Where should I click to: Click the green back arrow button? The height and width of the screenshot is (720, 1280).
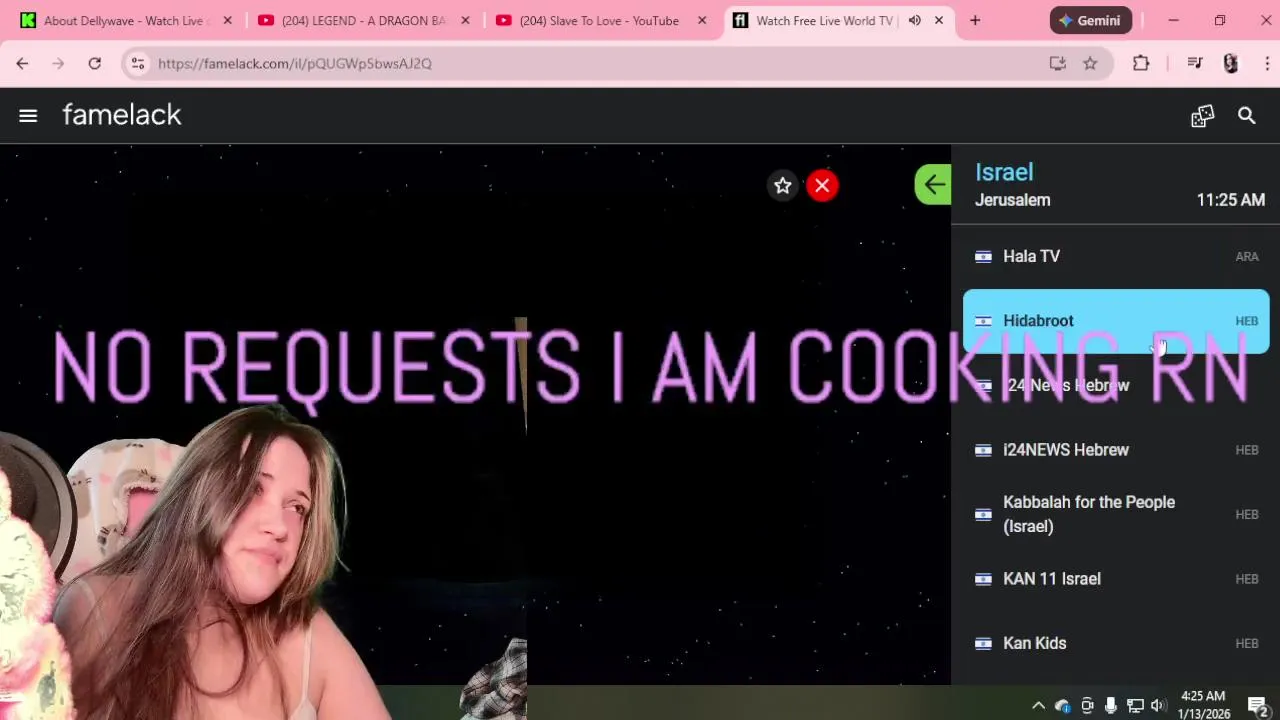pyautogui.click(x=933, y=185)
